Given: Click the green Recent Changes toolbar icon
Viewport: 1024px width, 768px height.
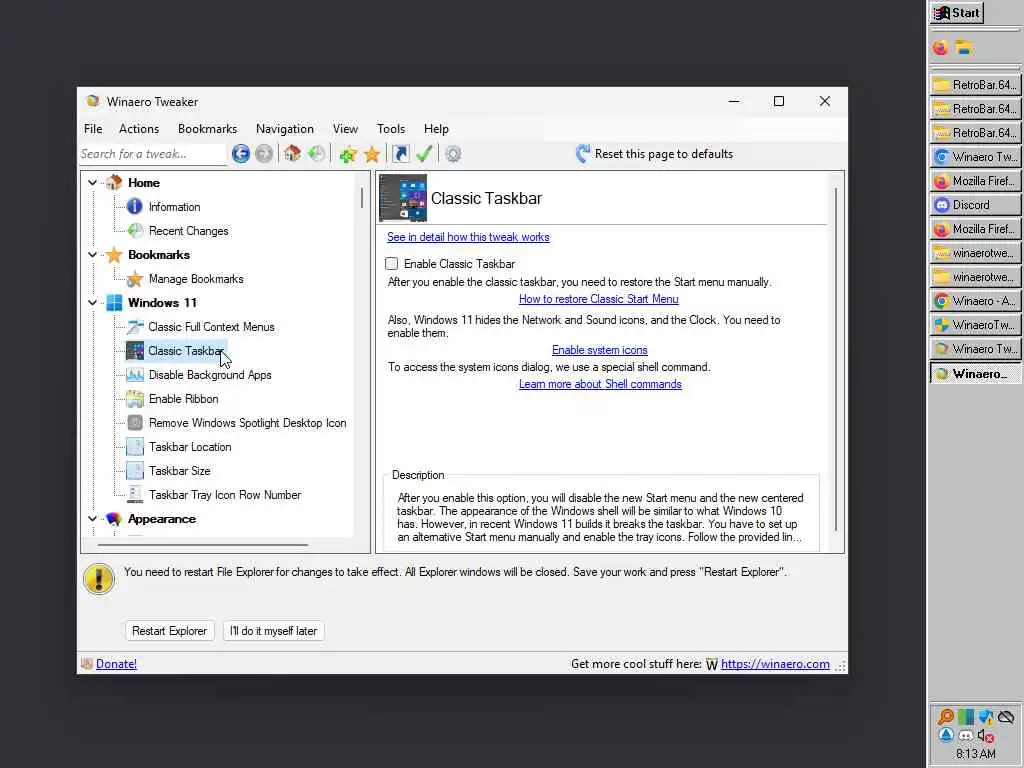Looking at the screenshot, I should 316,154.
